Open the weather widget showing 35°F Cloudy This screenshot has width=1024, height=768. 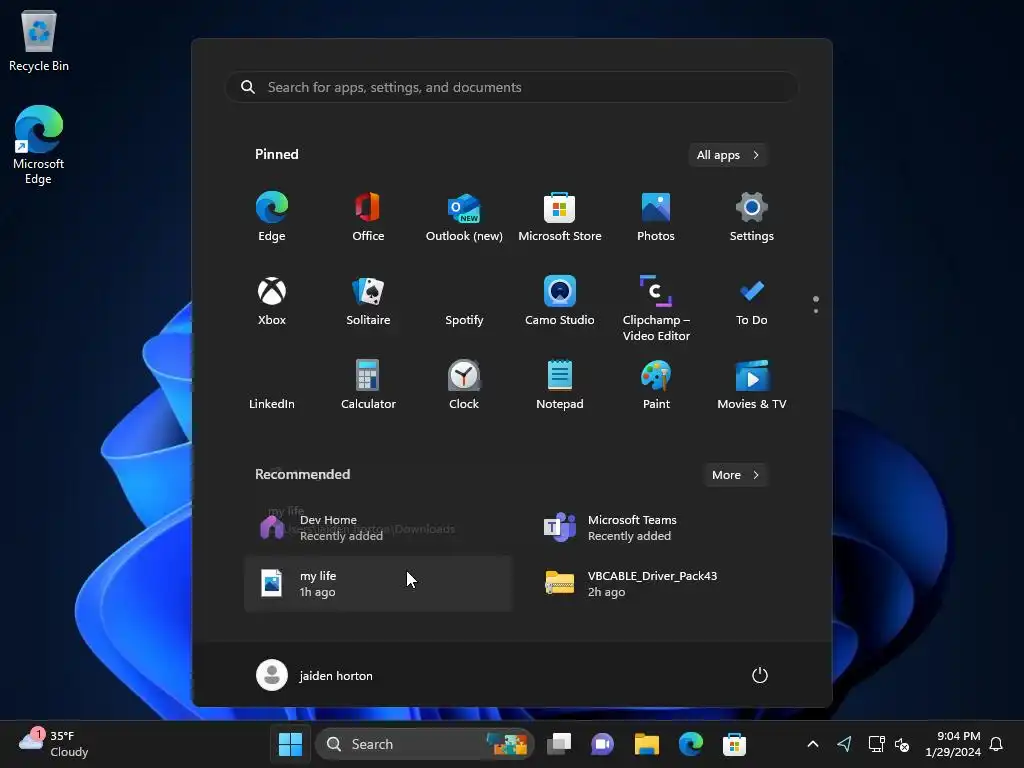click(54, 743)
